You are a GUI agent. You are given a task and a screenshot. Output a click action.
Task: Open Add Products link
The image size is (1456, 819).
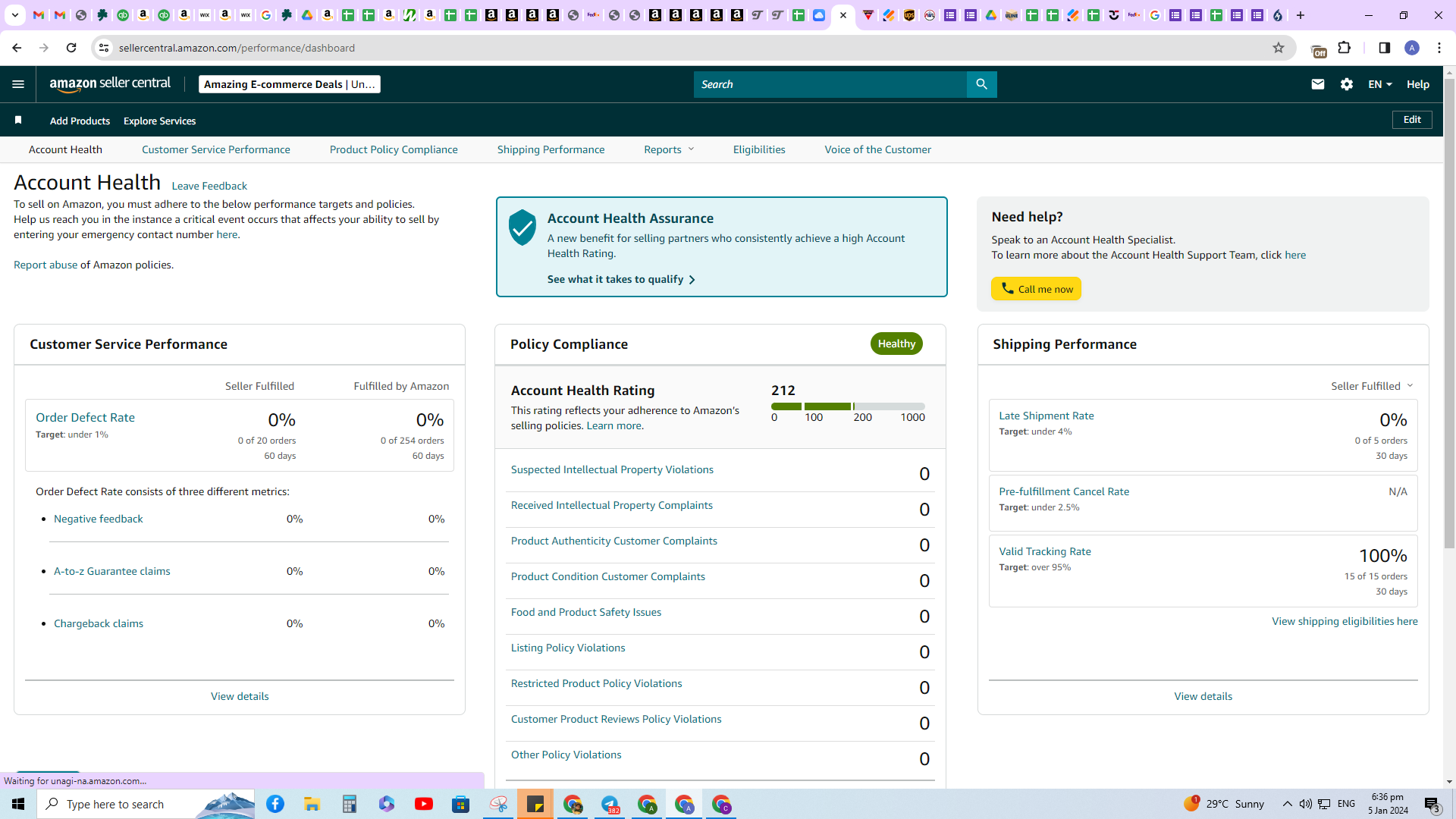pos(80,121)
